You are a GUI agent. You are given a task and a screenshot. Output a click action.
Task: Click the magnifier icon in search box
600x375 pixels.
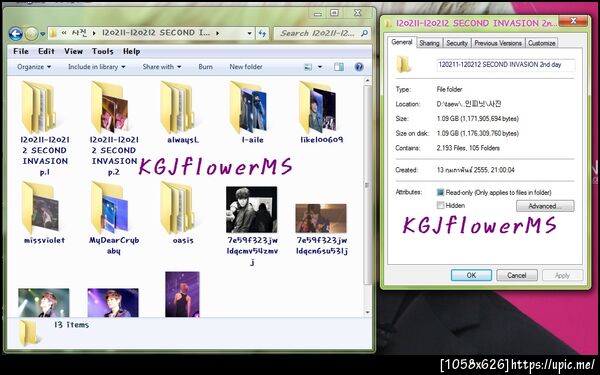(365, 33)
